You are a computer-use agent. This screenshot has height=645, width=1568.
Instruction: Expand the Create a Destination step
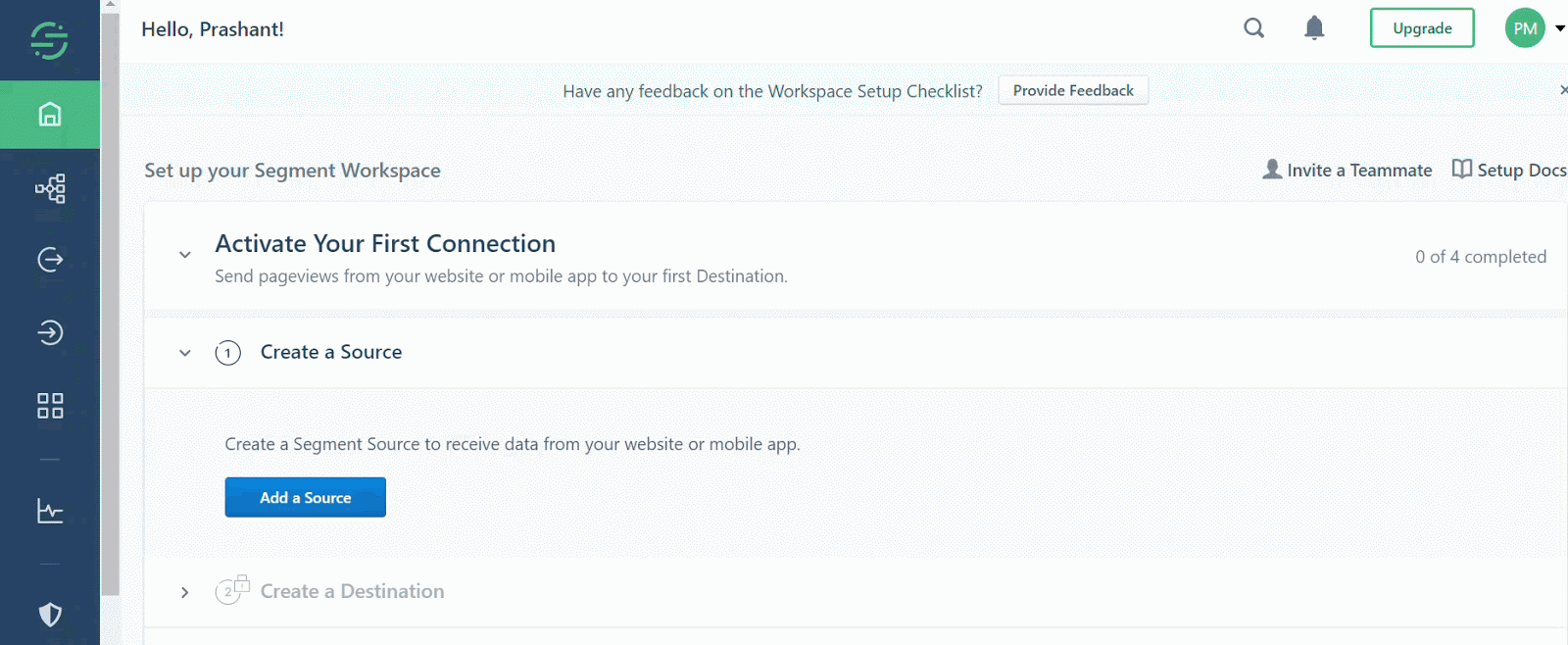[184, 592]
